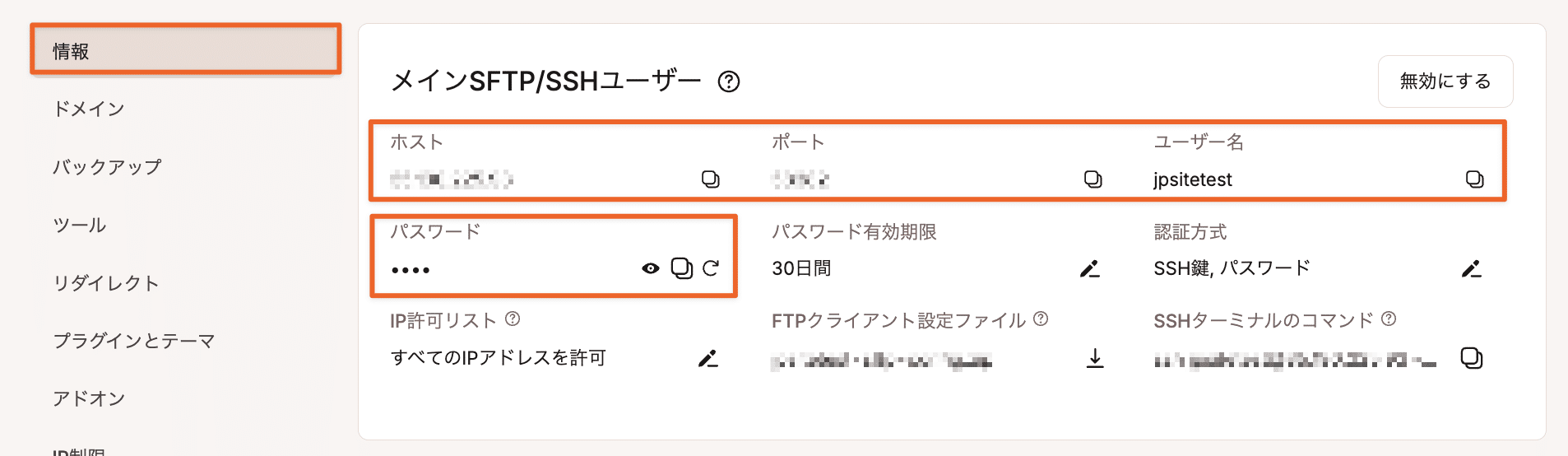Edit password expiration (パスワード有効期限)
This screenshot has height=456, width=1568.
click(x=1090, y=269)
